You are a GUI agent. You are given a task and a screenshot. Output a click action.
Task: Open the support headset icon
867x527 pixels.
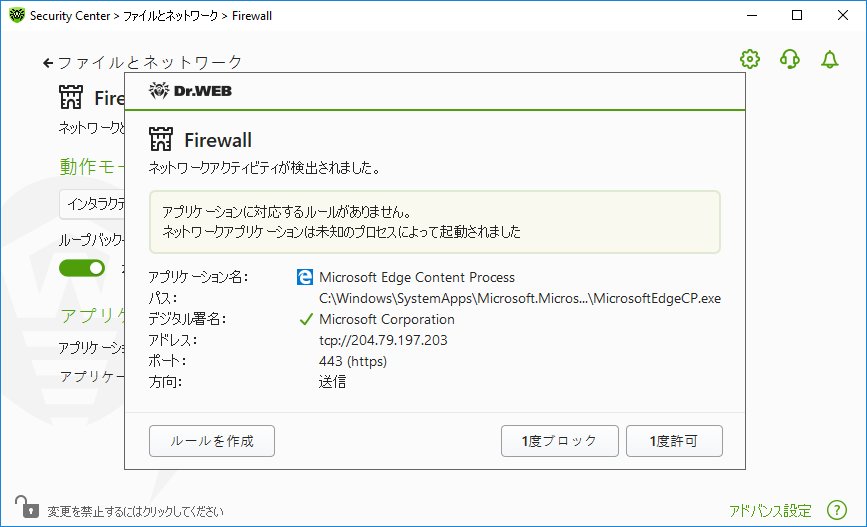click(x=789, y=60)
